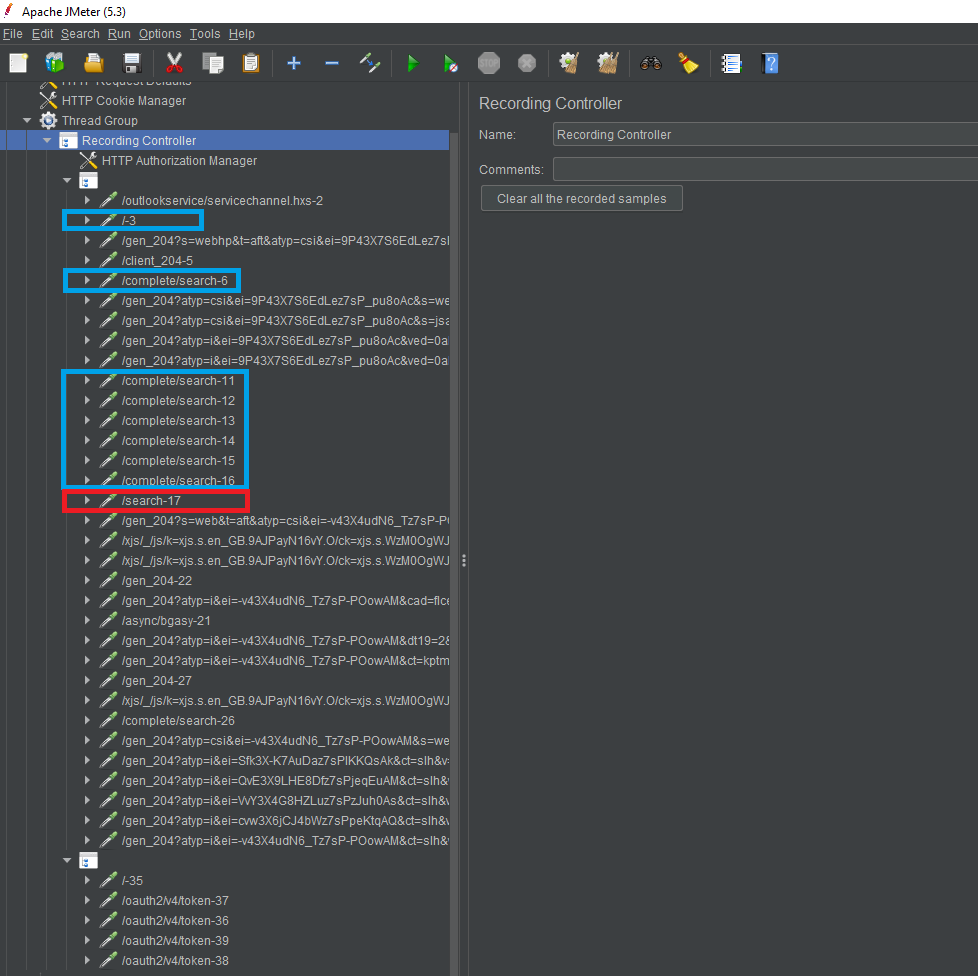This screenshot has height=976, width=978.
Task: Select HTTP Authorization Manager in tree
Action: pyautogui.click(x=179, y=160)
